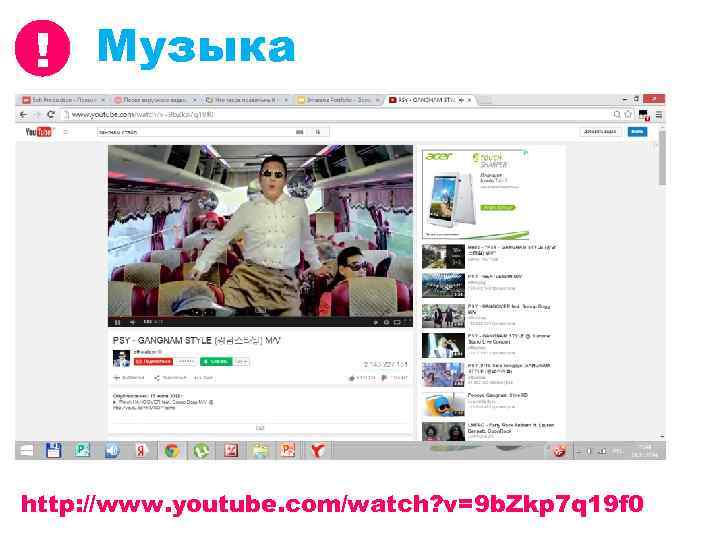The image size is (720, 540).
Task: Switch to the first browser tab
Action: pos(62,100)
